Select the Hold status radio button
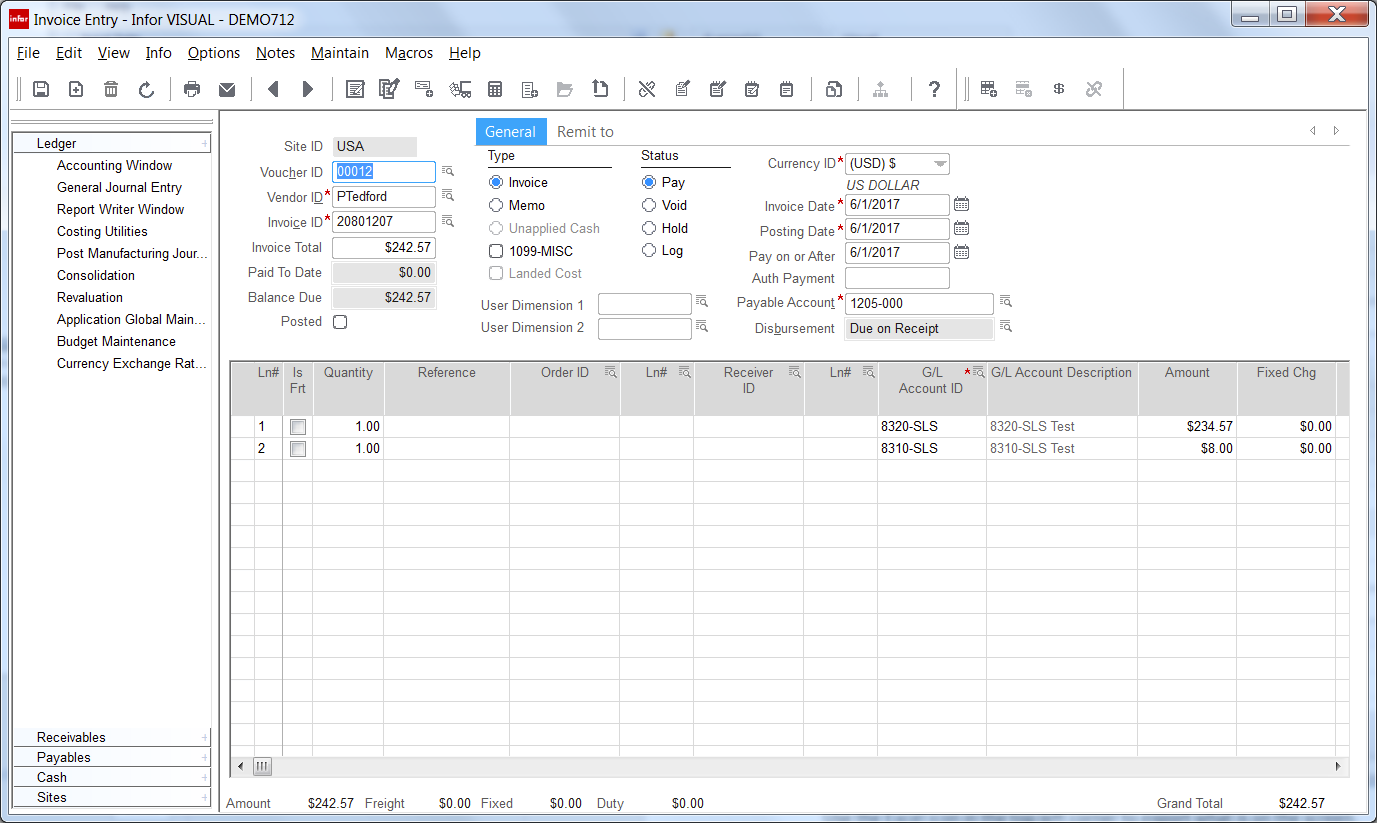Viewport: 1377px width, 823px height. [649, 229]
